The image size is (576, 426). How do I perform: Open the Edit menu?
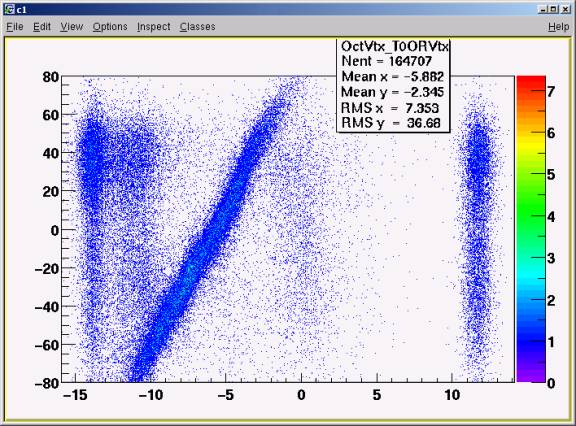[x=42, y=26]
